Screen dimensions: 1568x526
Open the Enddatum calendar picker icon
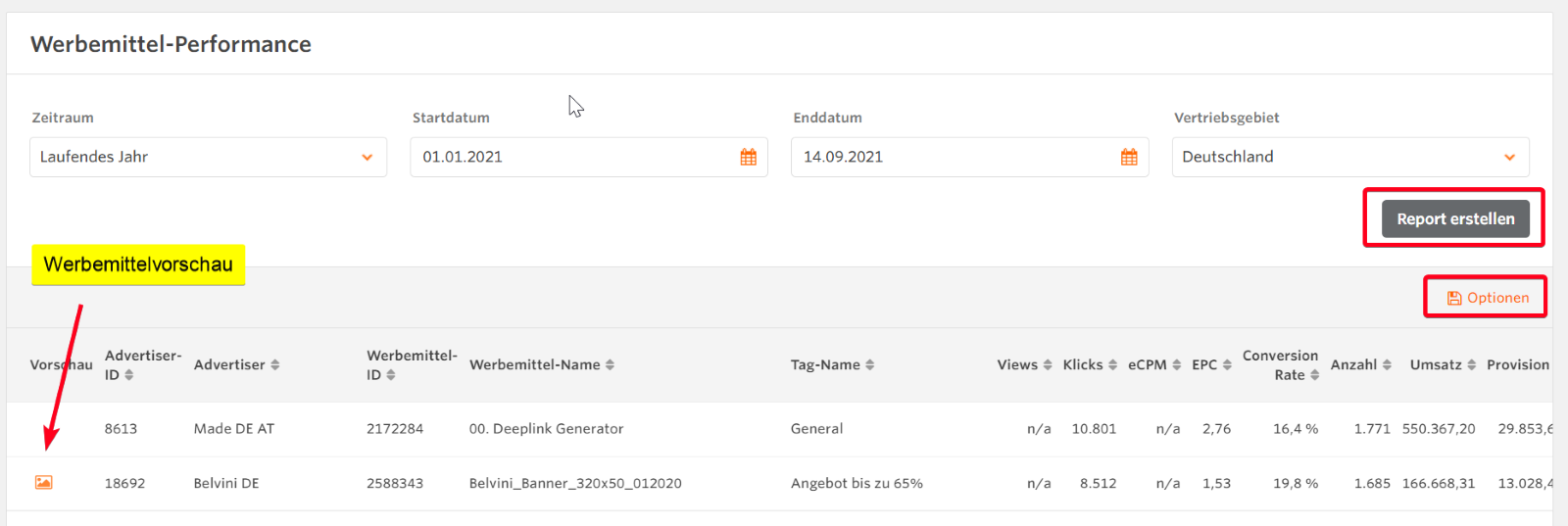pyautogui.click(x=1129, y=157)
